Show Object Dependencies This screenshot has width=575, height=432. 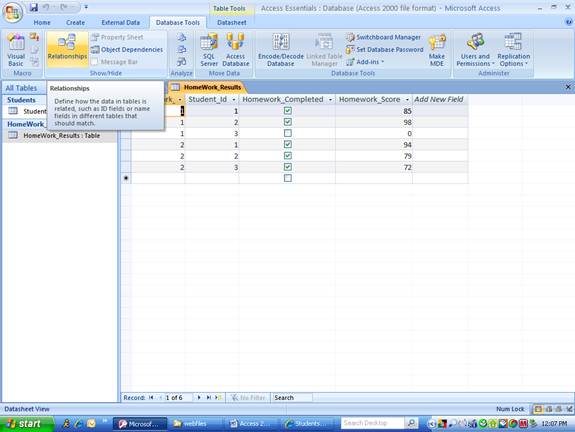(127, 50)
